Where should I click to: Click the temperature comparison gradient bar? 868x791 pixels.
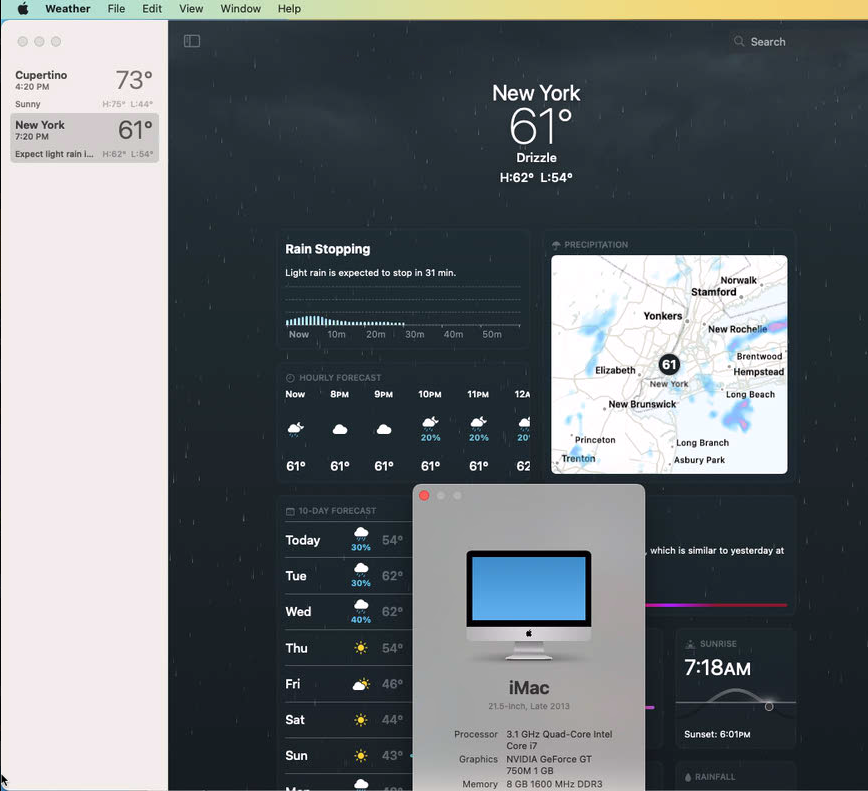(x=716, y=605)
